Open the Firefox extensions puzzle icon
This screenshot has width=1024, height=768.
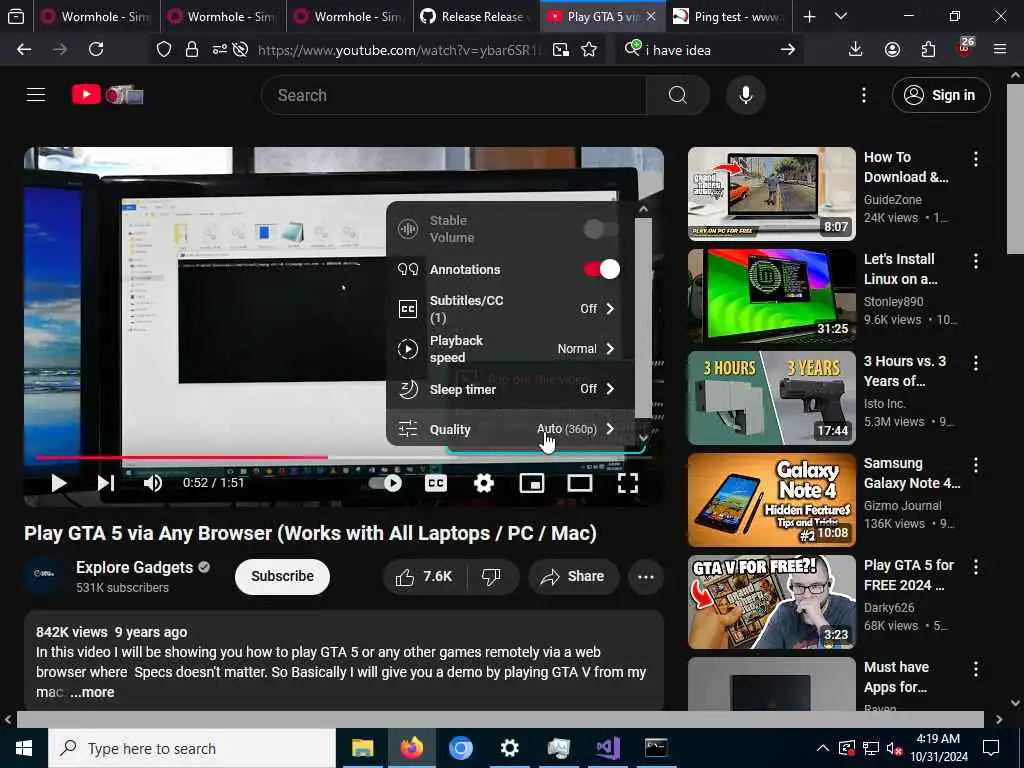coord(928,49)
